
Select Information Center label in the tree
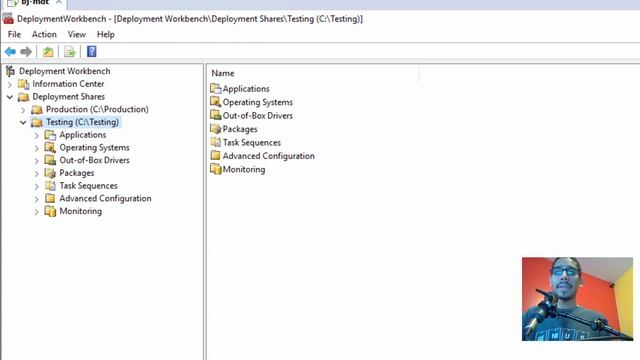click(68, 84)
